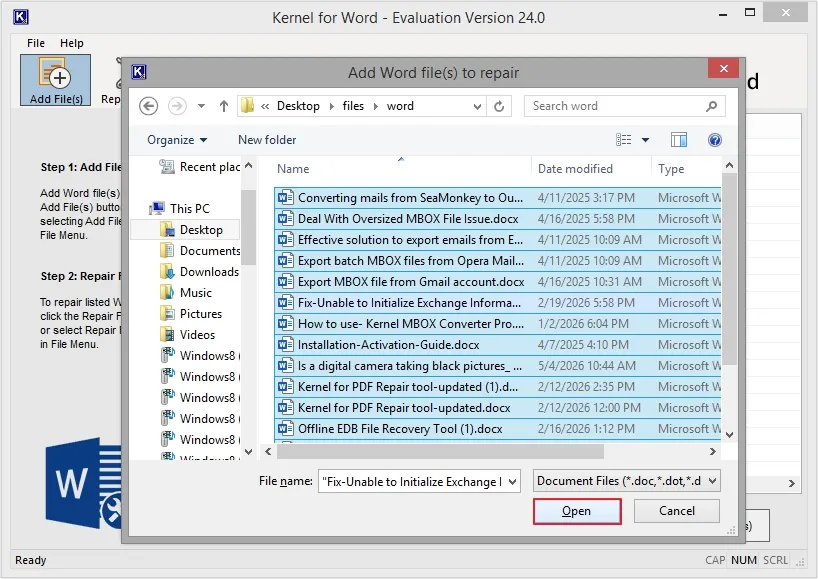Go to Desktop in address path
The image size is (818, 579).
(298, 106)
